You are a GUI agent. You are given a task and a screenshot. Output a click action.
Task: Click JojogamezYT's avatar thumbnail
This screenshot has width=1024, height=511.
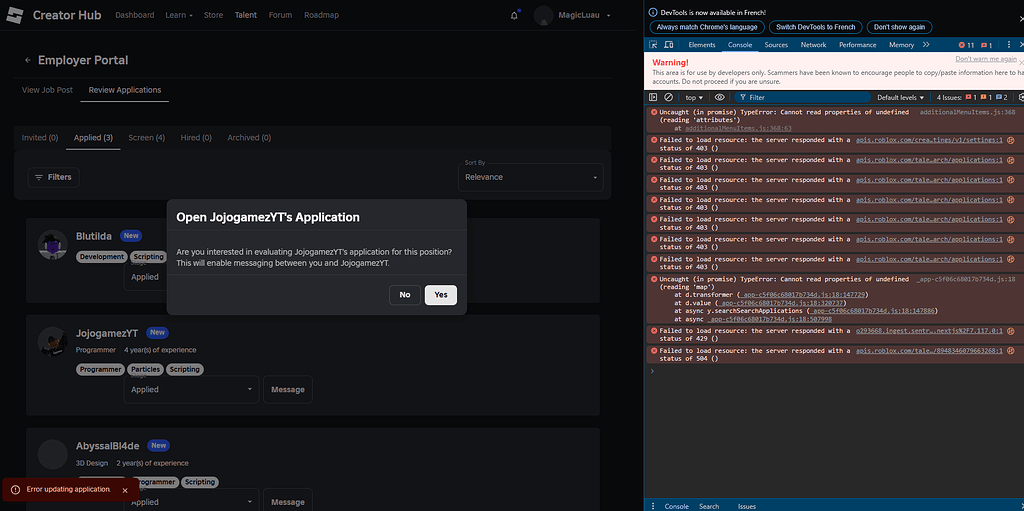(x=53, y=342)
